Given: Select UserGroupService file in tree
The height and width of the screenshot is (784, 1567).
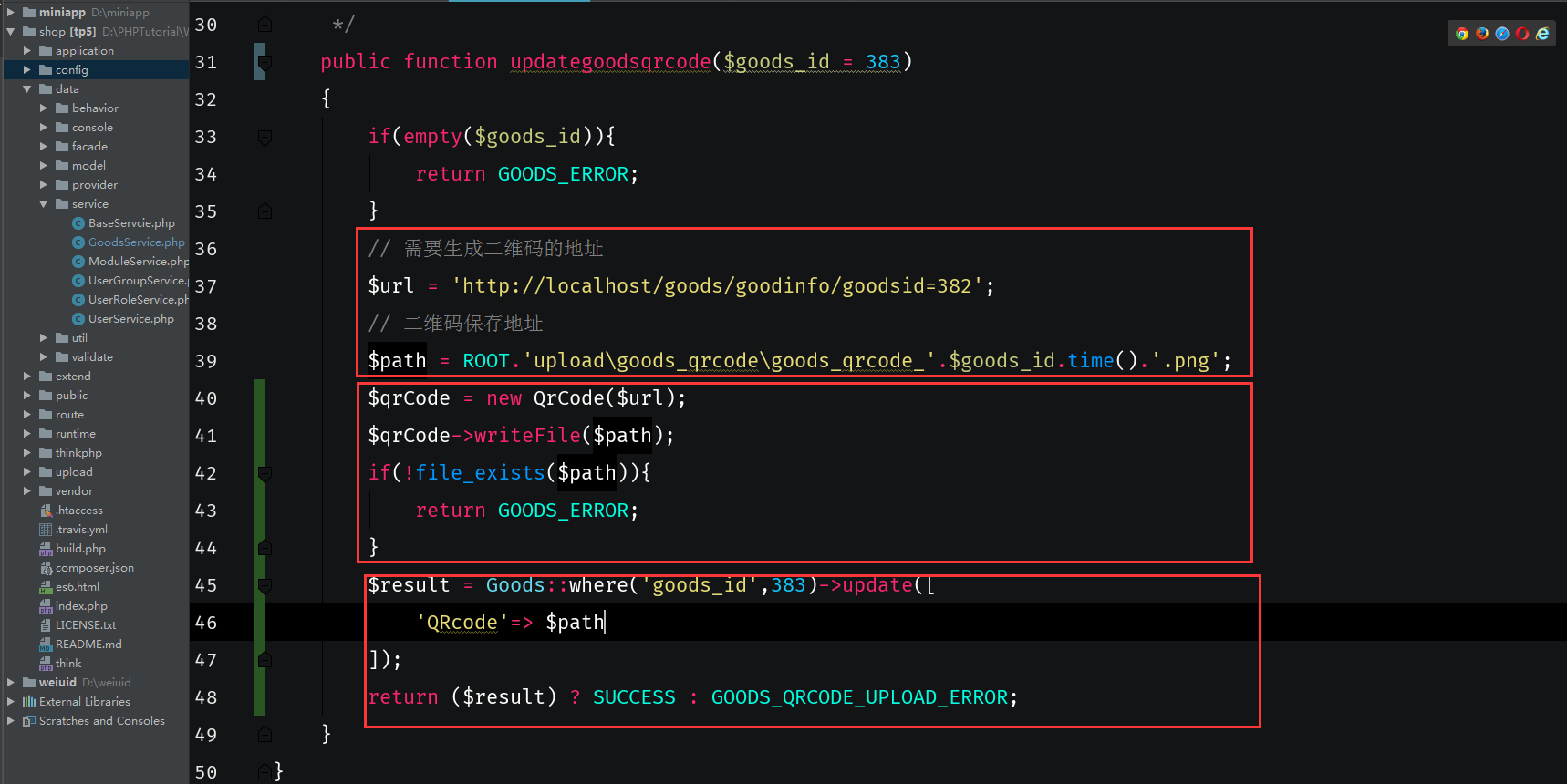Looking at the screenshot, I should (x=138, y=281).
